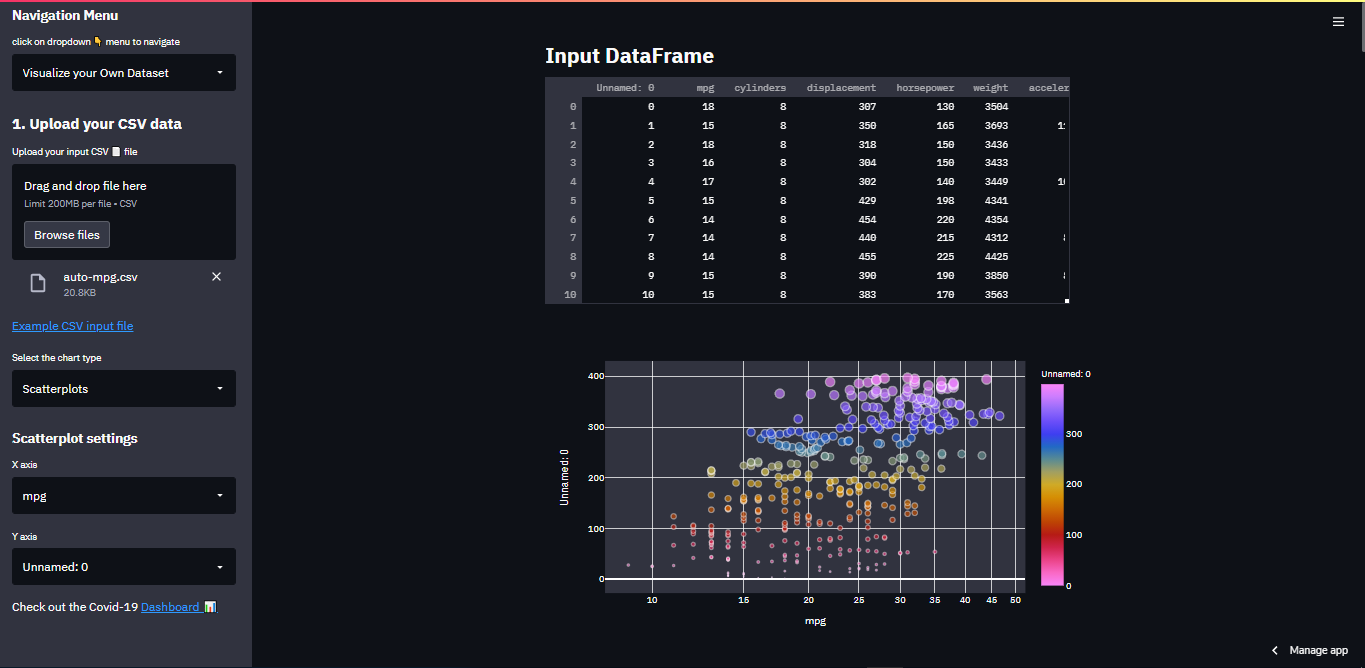Click the weight cell with value 4425
The image size is (1365, 668).
point(989,257)
